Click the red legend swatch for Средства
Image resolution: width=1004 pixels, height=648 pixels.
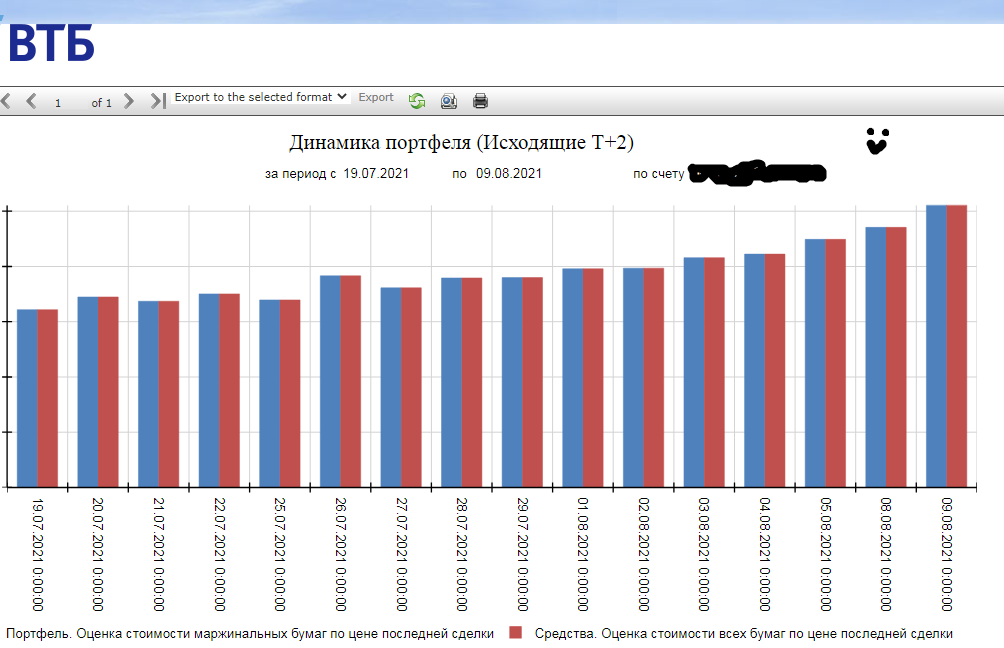(x=515, y=633)
